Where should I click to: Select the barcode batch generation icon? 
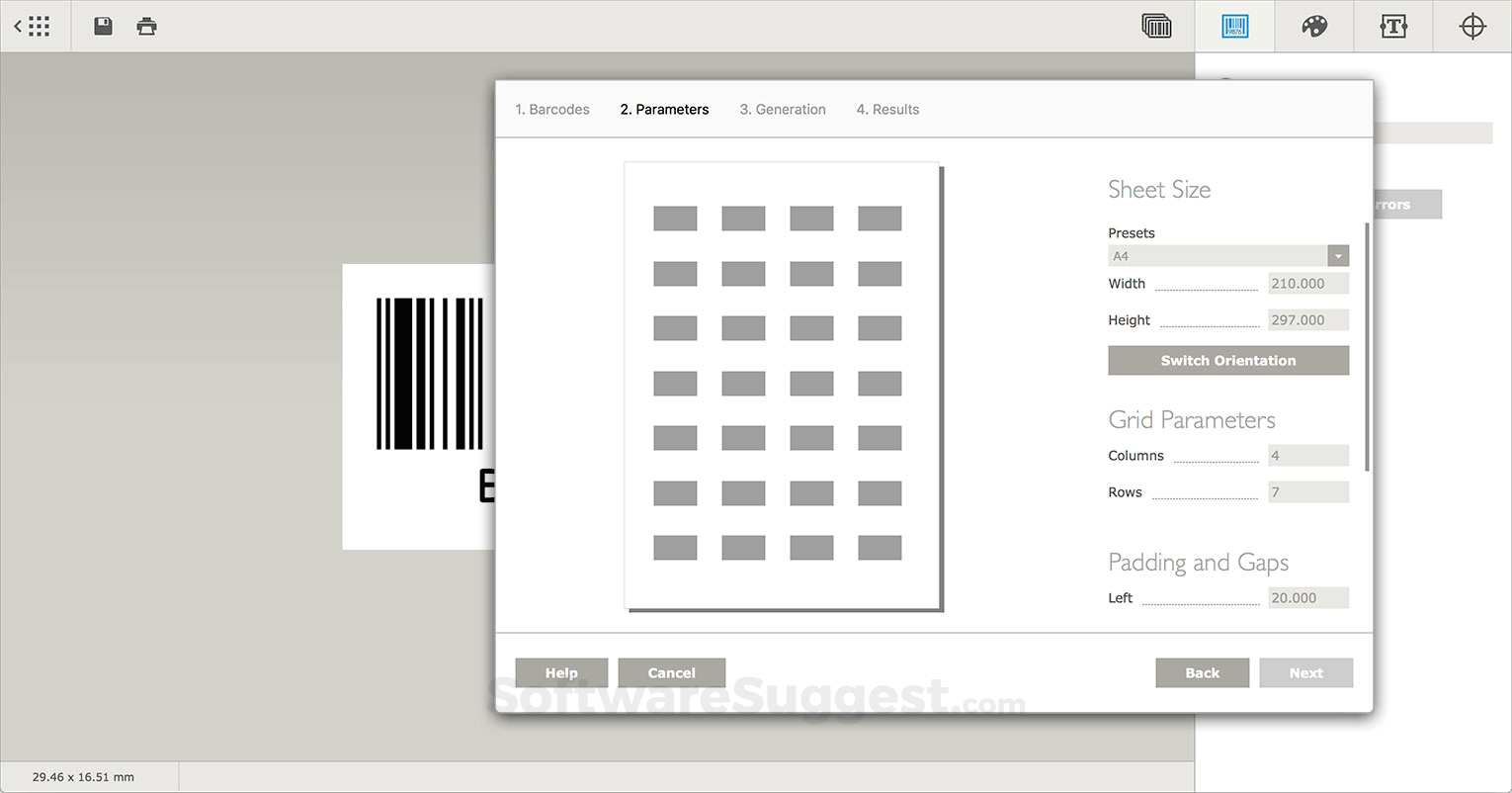[1156, 26]
